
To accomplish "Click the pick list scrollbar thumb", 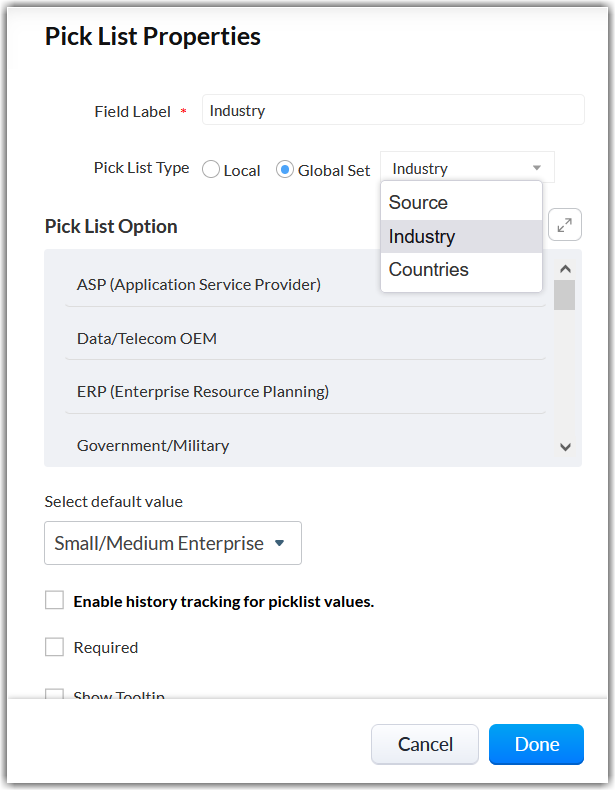I will [x=565, y=296].
